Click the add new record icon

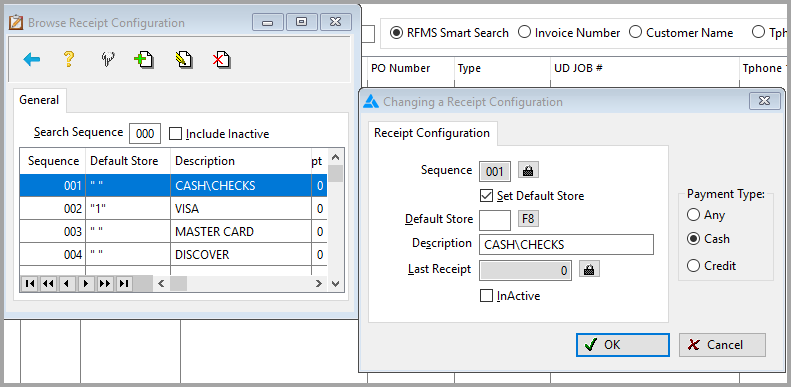144,60
